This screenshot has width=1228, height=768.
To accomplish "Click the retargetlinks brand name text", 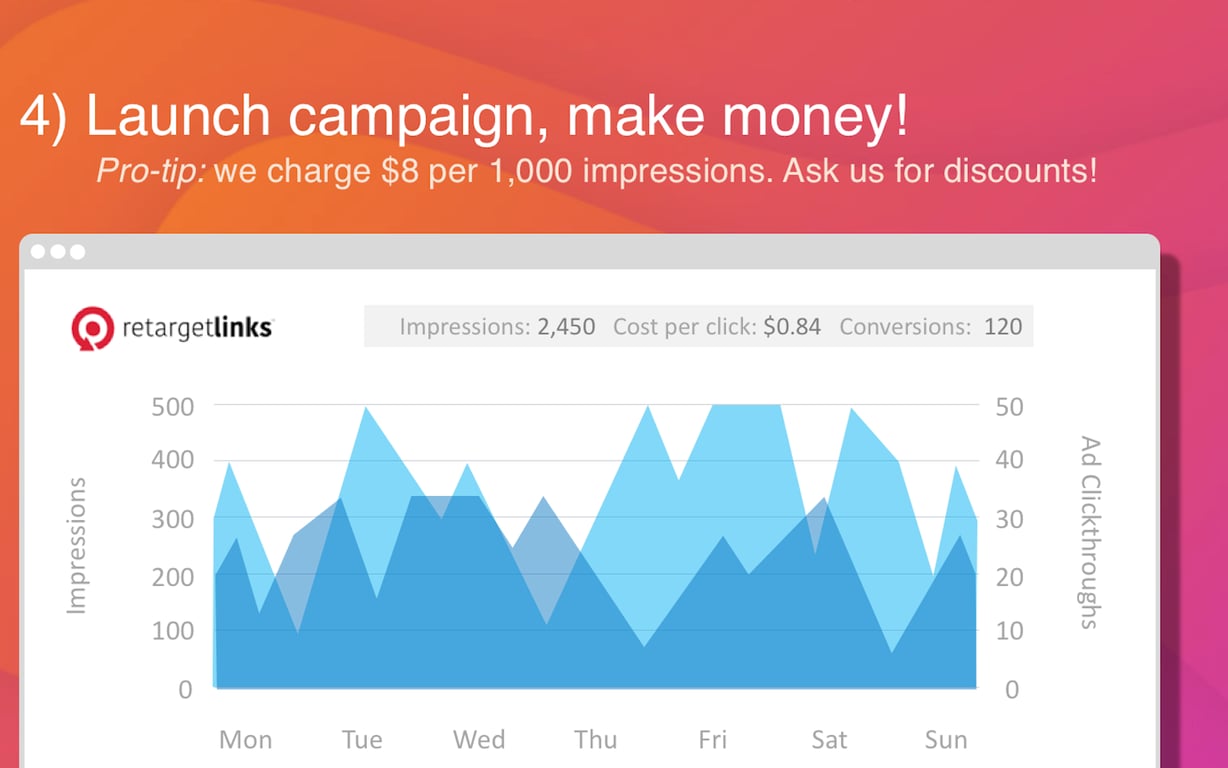I will pyautogui.click(x=196, y=327).
